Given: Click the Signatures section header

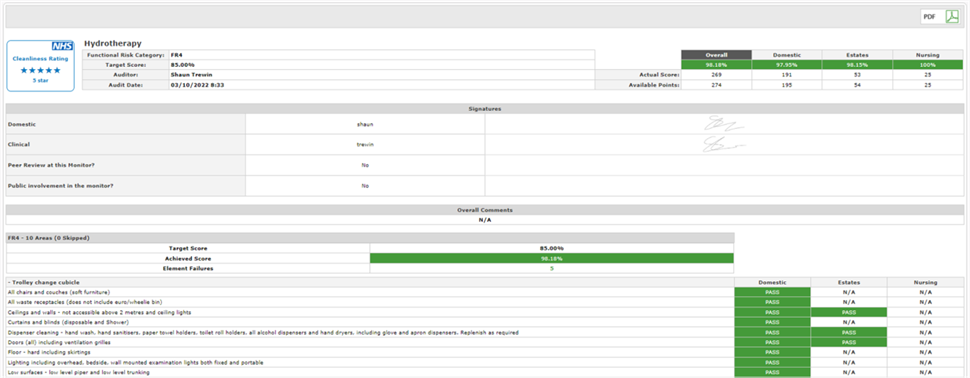Looking at the screenshot, I should coord(485,108).
